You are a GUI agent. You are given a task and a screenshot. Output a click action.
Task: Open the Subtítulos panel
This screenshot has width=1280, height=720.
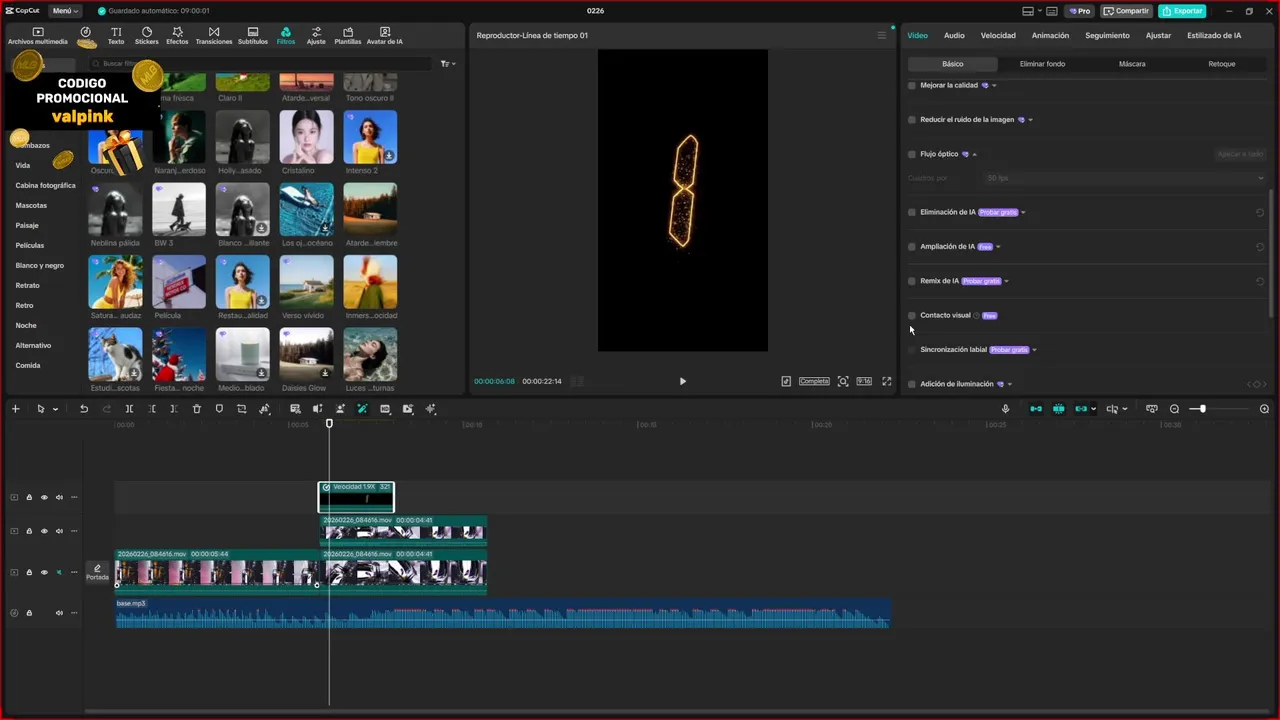point(253,36)
